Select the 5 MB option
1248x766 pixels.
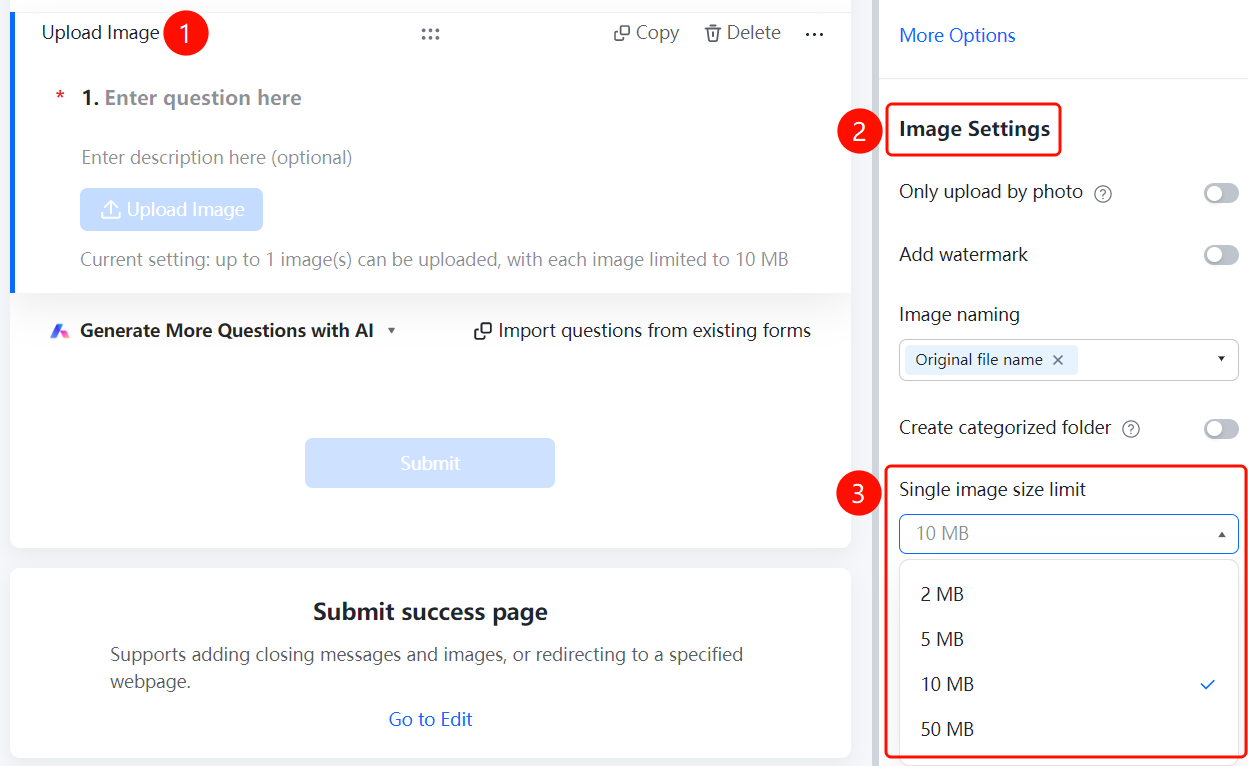click(1069, 639)
